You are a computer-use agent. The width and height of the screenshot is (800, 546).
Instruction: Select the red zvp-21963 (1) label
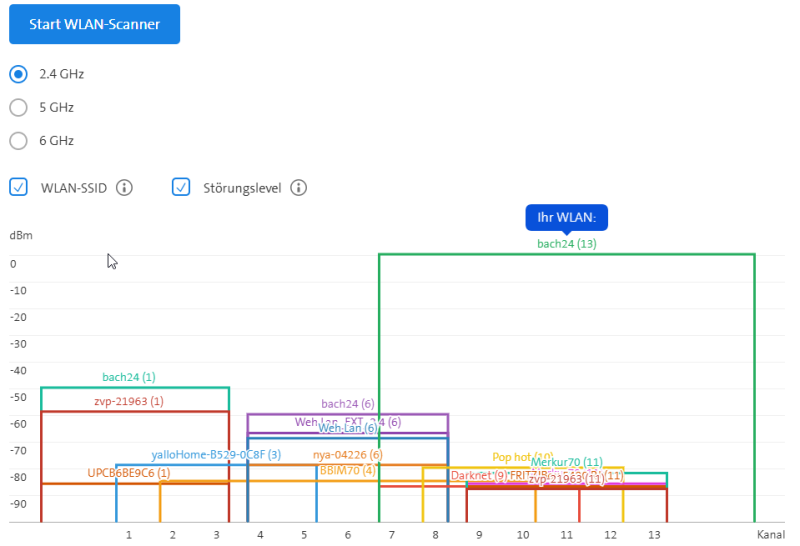(x=129, y=401)
